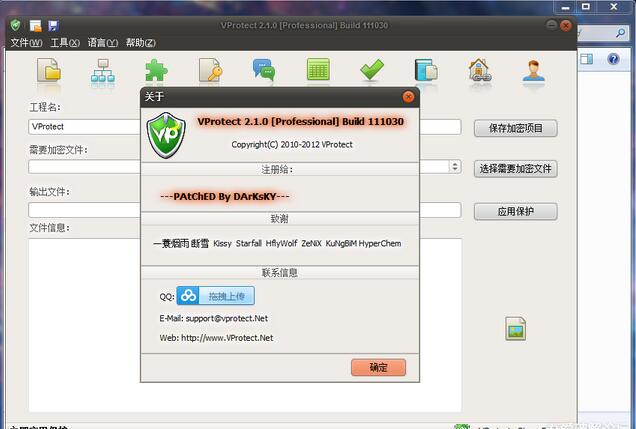Click the picture file icon below 应用保护
Viewport: 636px width, 429px height.
[x=516, y=328]
